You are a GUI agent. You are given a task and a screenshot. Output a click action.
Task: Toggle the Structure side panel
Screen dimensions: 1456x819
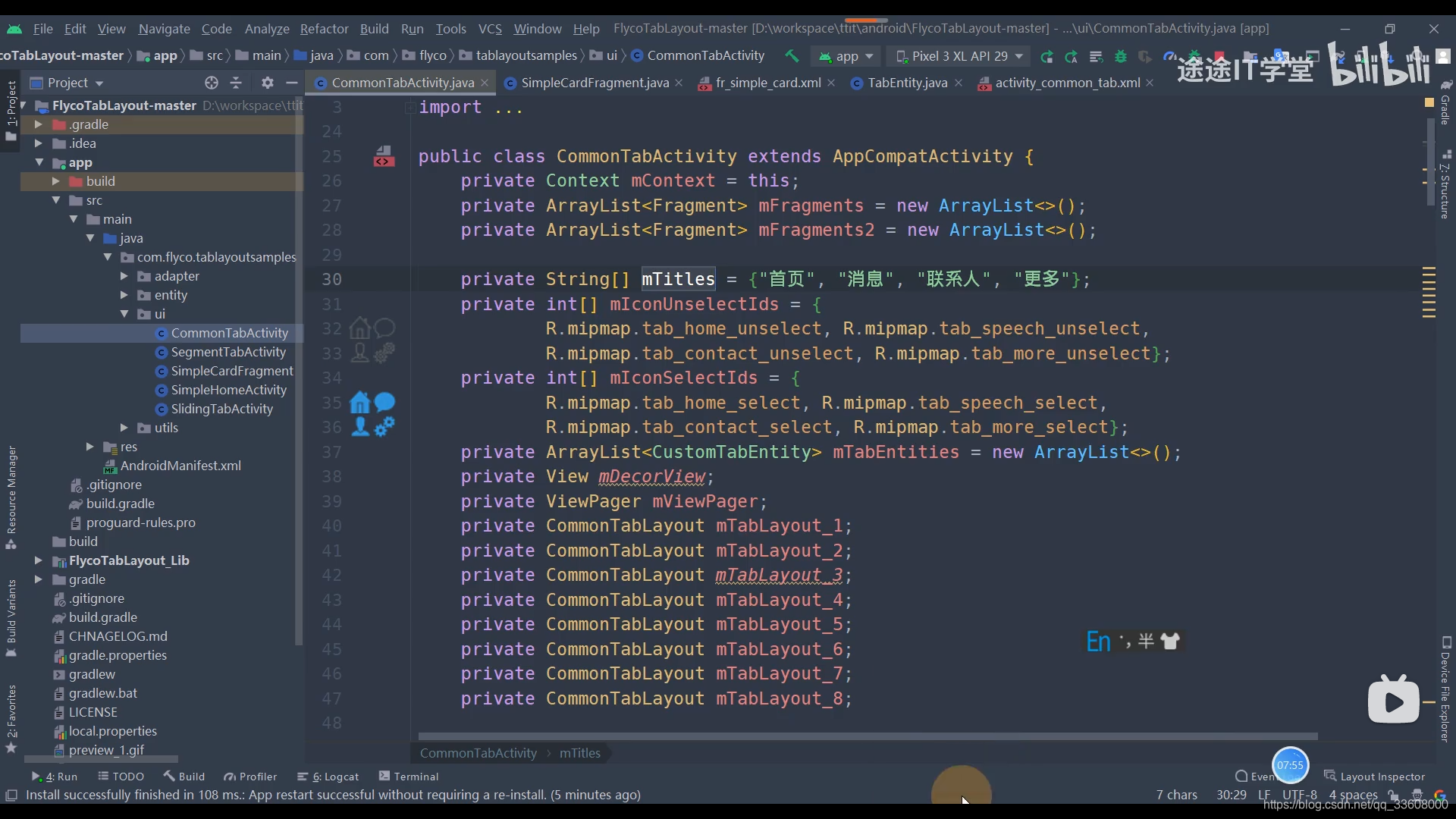point(1445,184)
